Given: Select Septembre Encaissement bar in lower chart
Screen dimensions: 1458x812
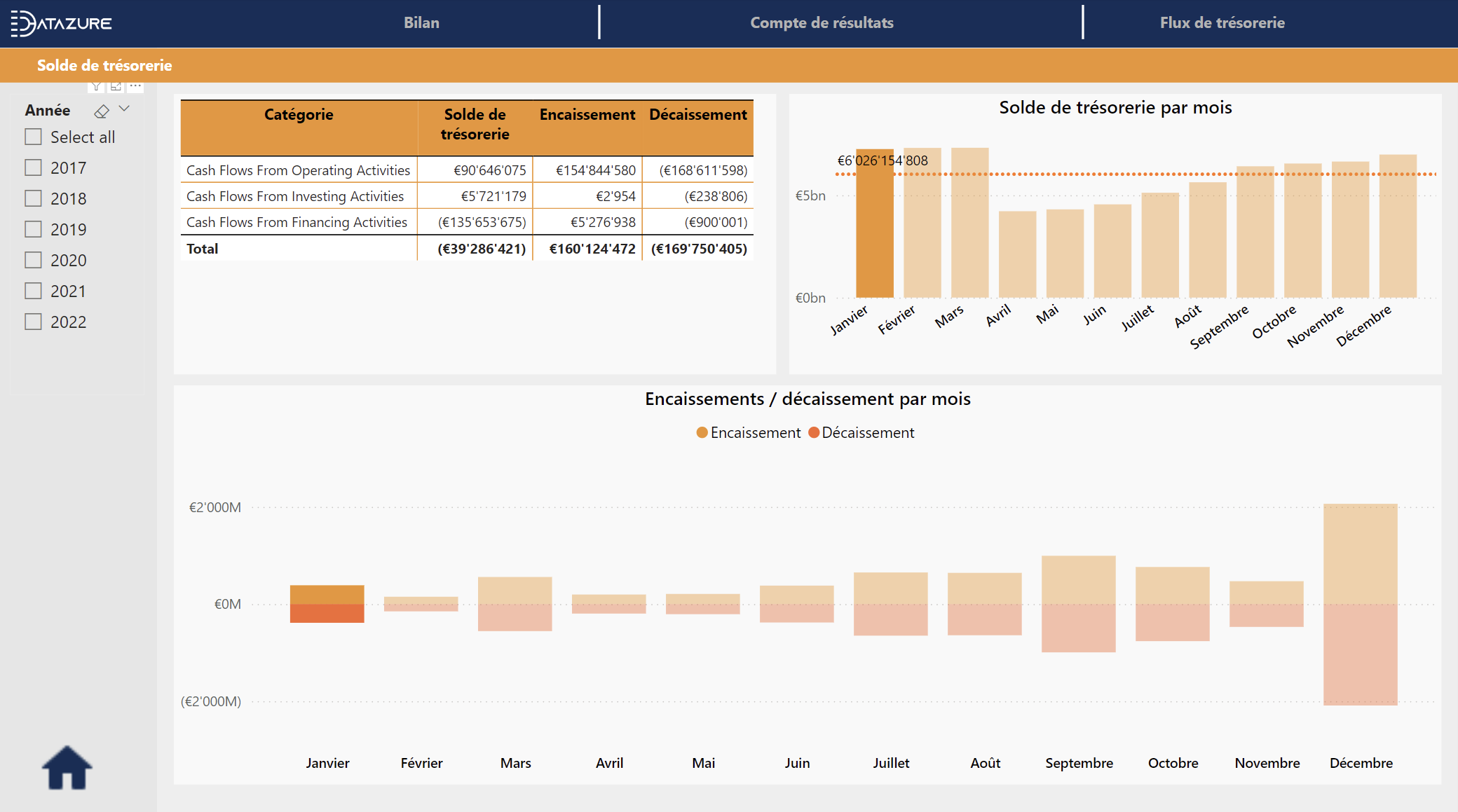Looking at the screenshot, I should click(x=1079, y=579).
